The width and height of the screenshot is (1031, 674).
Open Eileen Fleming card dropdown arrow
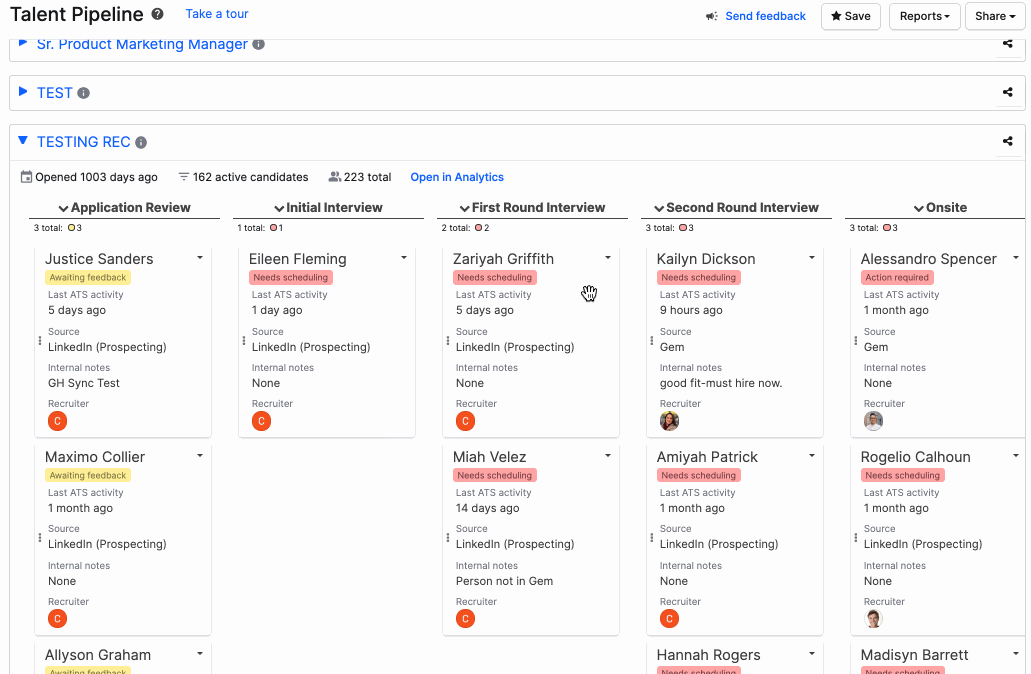click(403, 258)
